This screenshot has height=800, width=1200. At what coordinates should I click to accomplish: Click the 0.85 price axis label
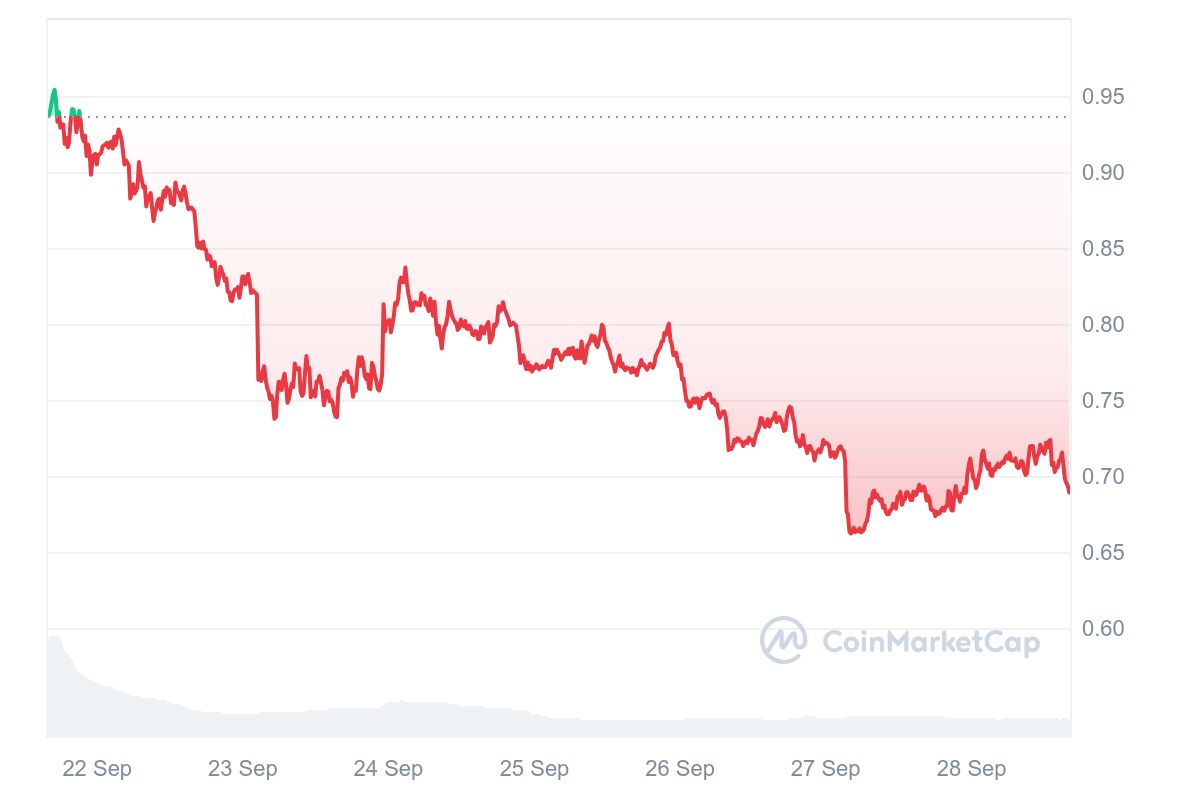(x=1104, y=249)
